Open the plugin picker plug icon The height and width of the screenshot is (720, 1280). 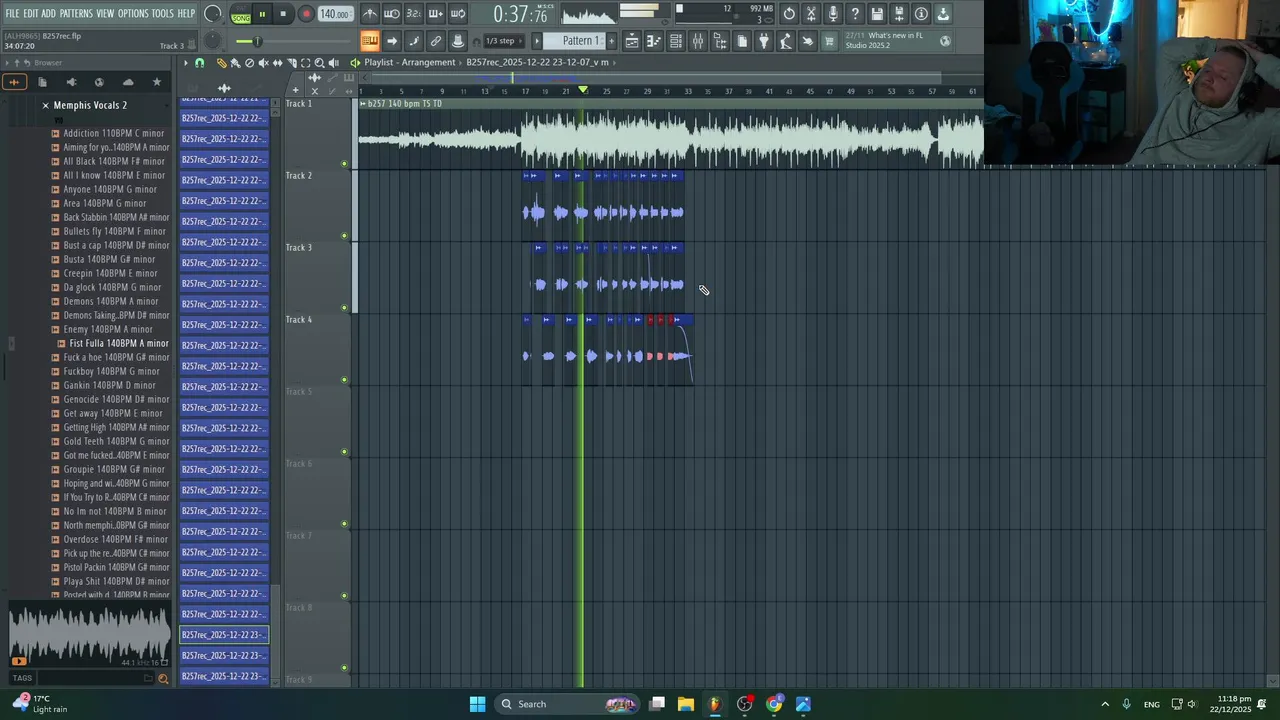coord(764,41)
